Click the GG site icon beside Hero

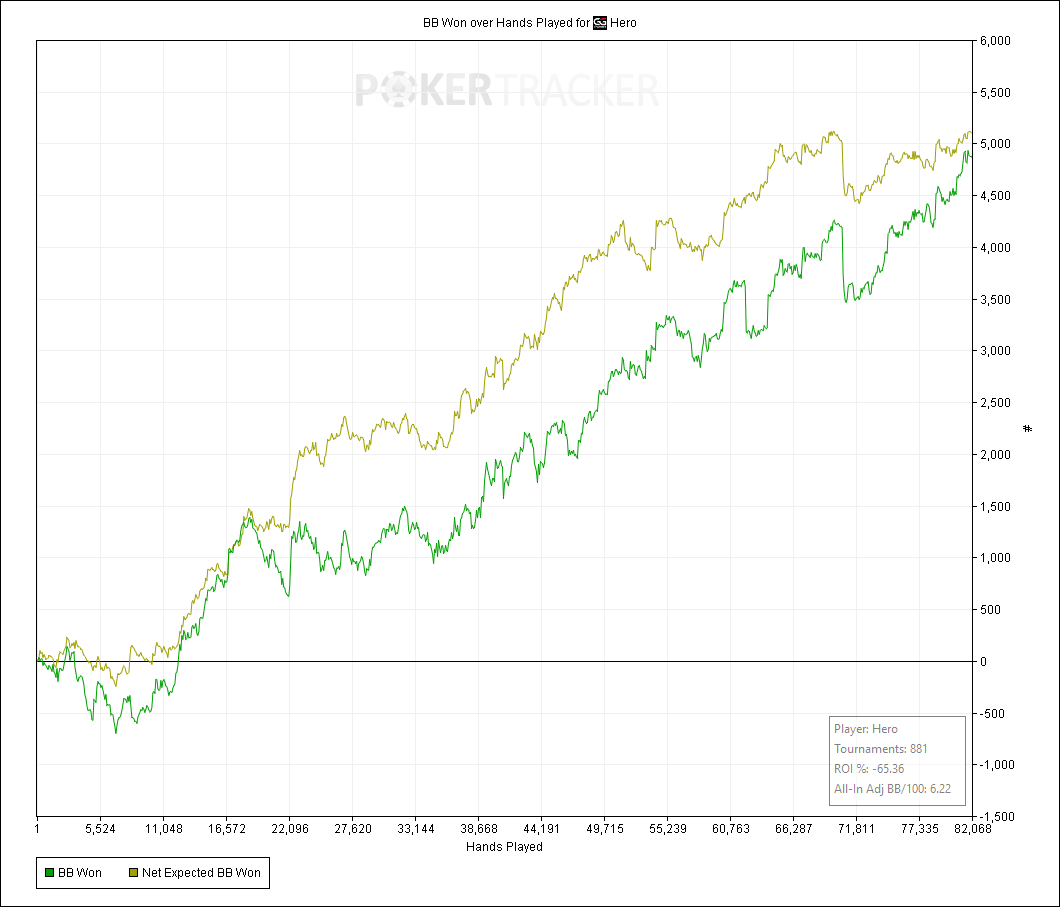pos(600,23)
